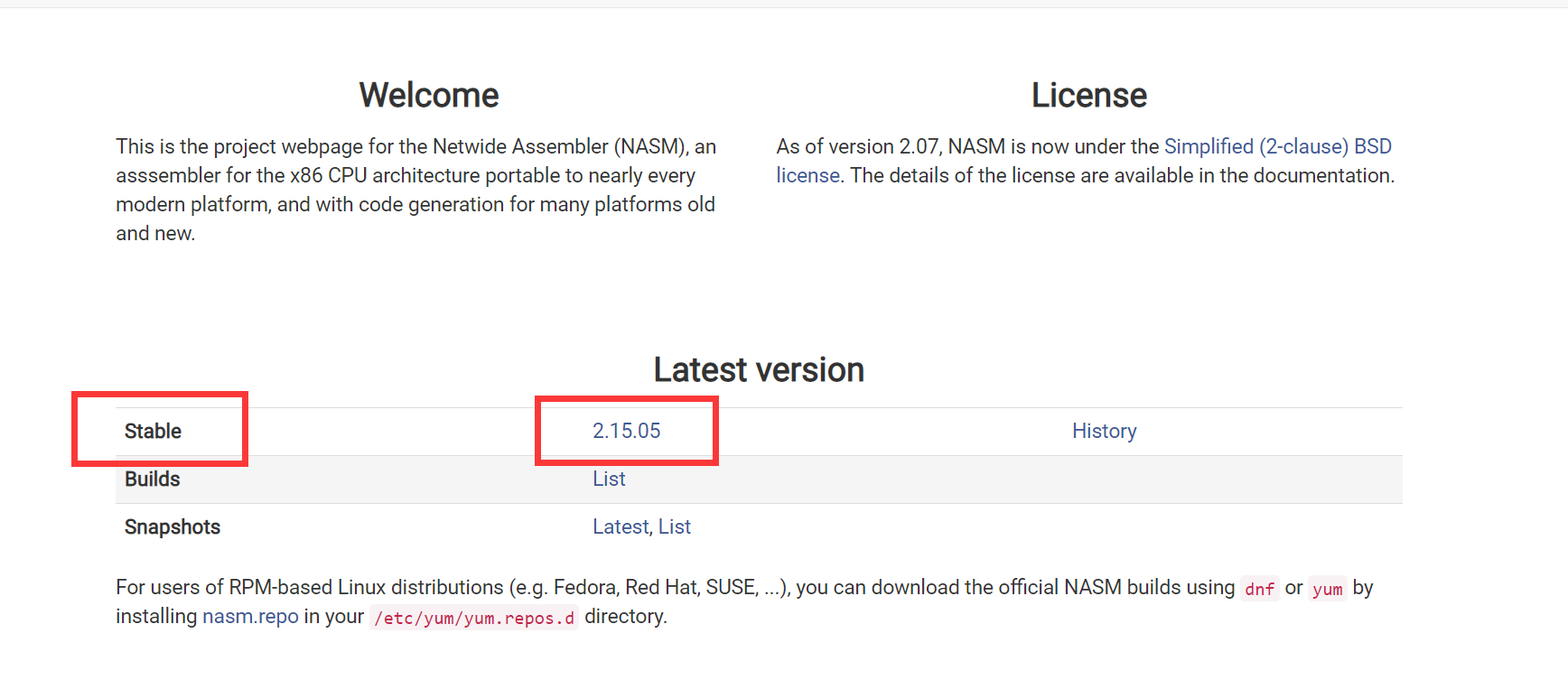
Task: Click the License heading
Action: pos(1089,95)
